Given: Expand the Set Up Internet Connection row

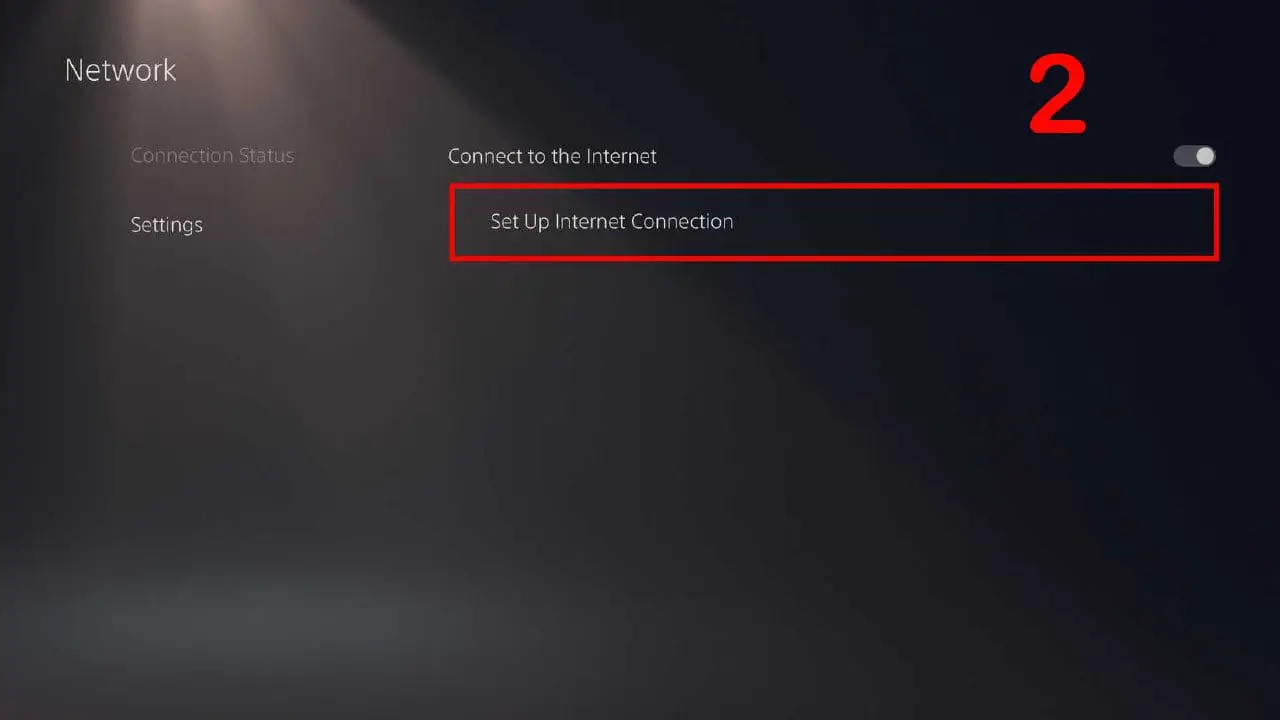Looking at the screenshot, I should (834, 222).
